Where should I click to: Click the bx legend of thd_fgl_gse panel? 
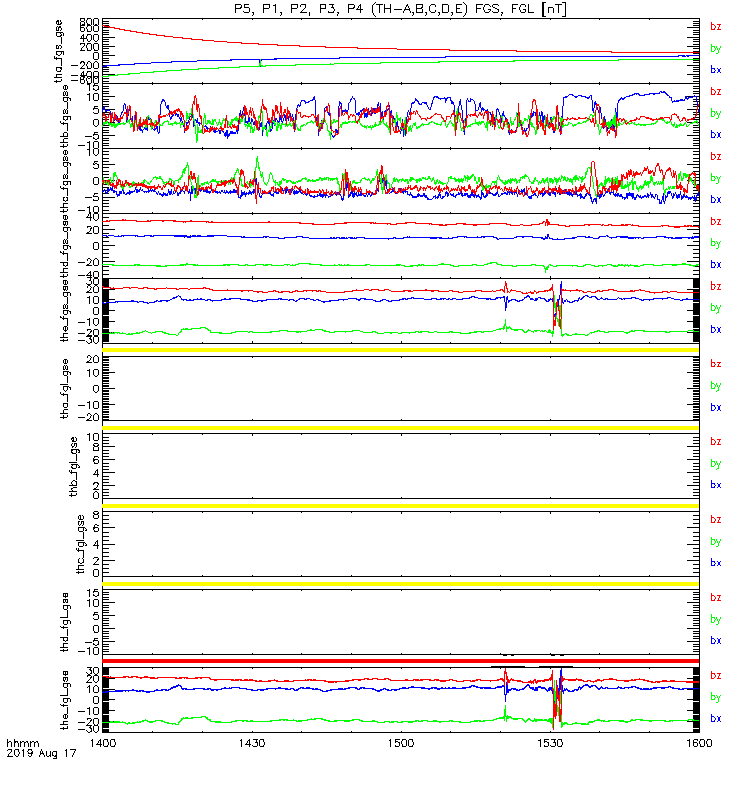coord(716,640)
